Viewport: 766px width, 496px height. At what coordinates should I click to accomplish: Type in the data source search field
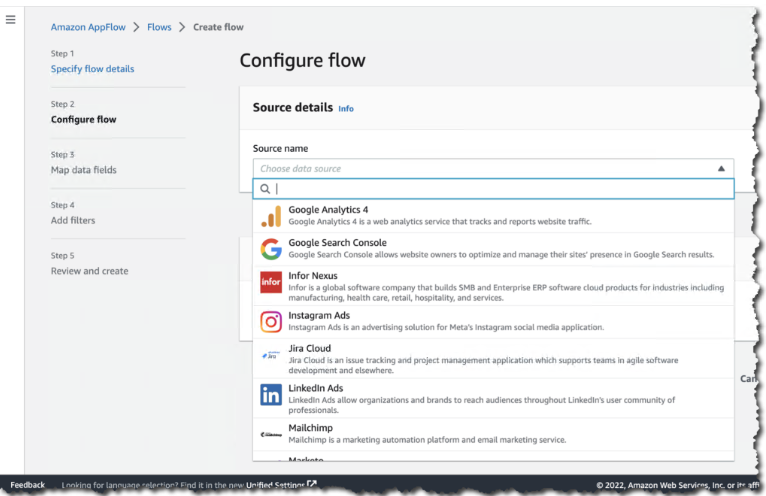(500, 188)
